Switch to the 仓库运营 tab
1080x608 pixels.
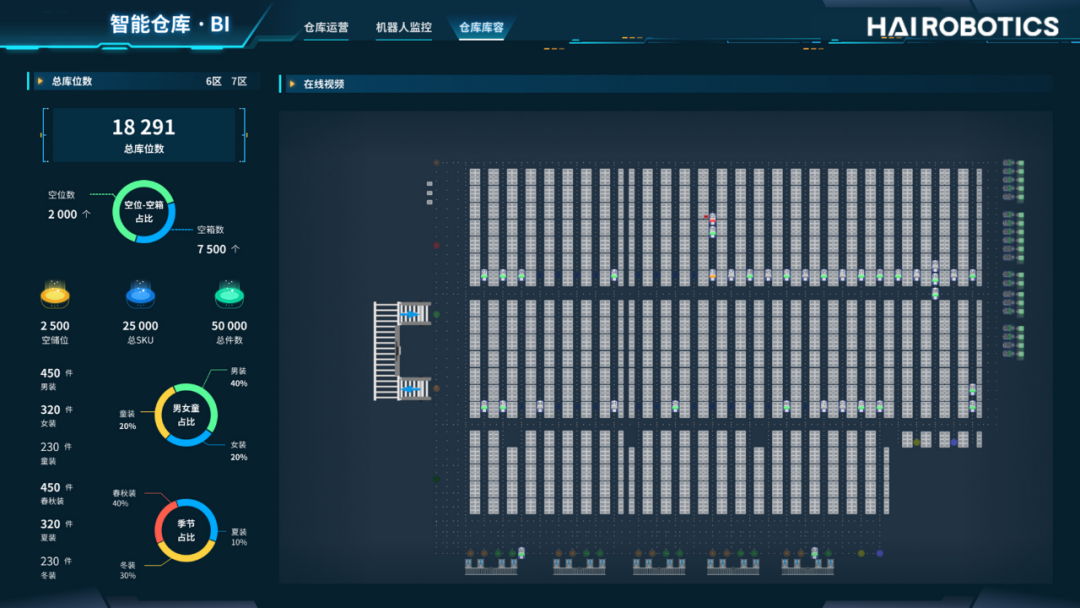point(326,28)
